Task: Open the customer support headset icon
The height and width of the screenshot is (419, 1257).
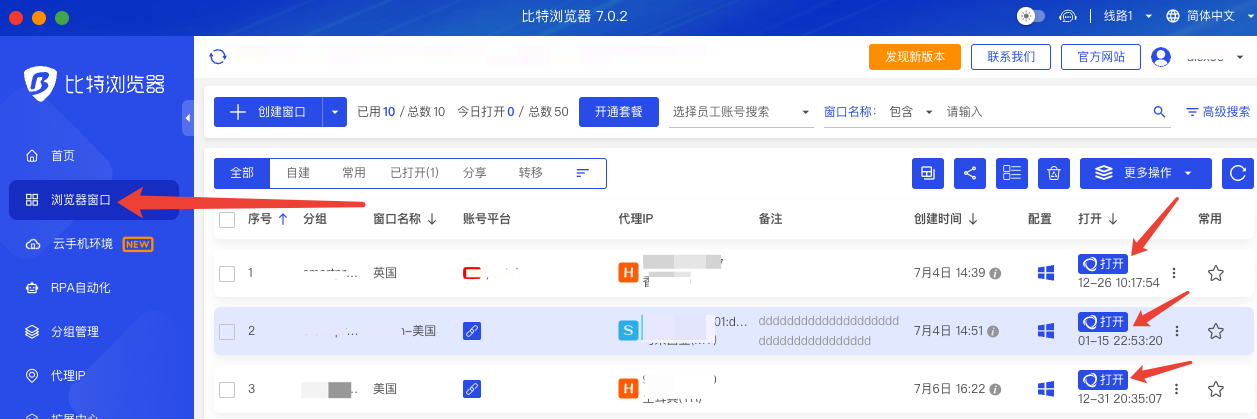Action: (1069, 16)
